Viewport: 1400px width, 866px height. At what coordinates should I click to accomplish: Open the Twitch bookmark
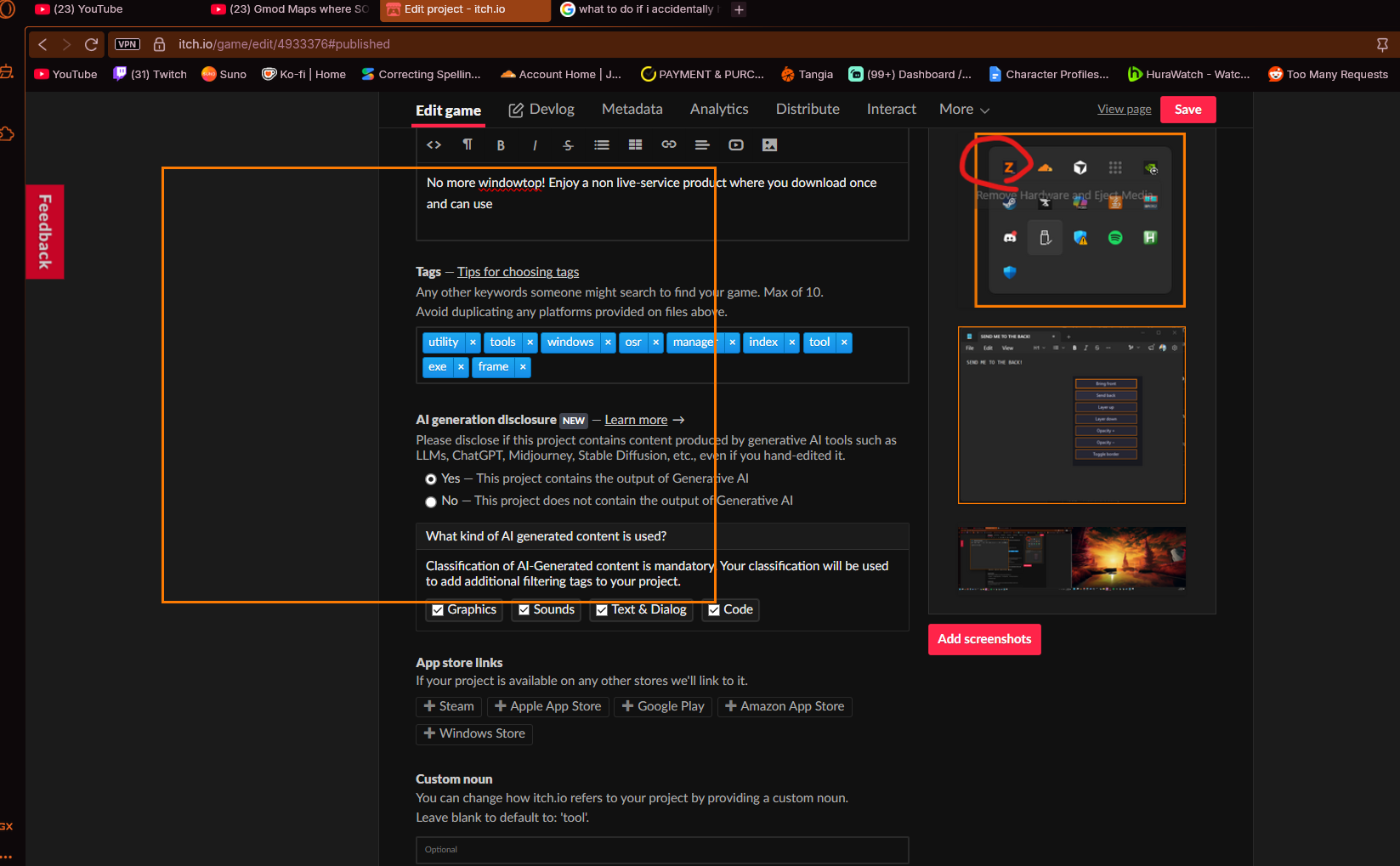point(150,75)
